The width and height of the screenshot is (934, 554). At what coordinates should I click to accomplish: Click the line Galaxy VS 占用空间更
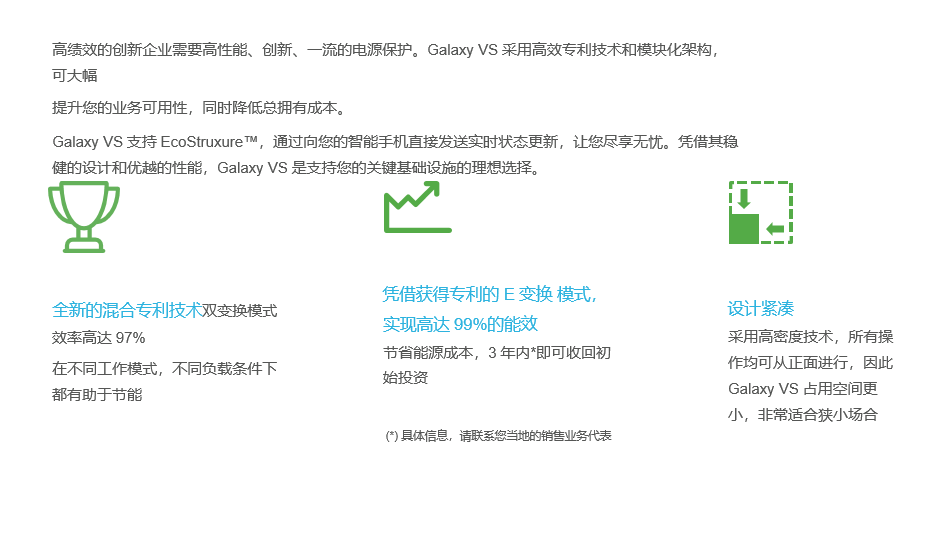click(x=802, y=389)
